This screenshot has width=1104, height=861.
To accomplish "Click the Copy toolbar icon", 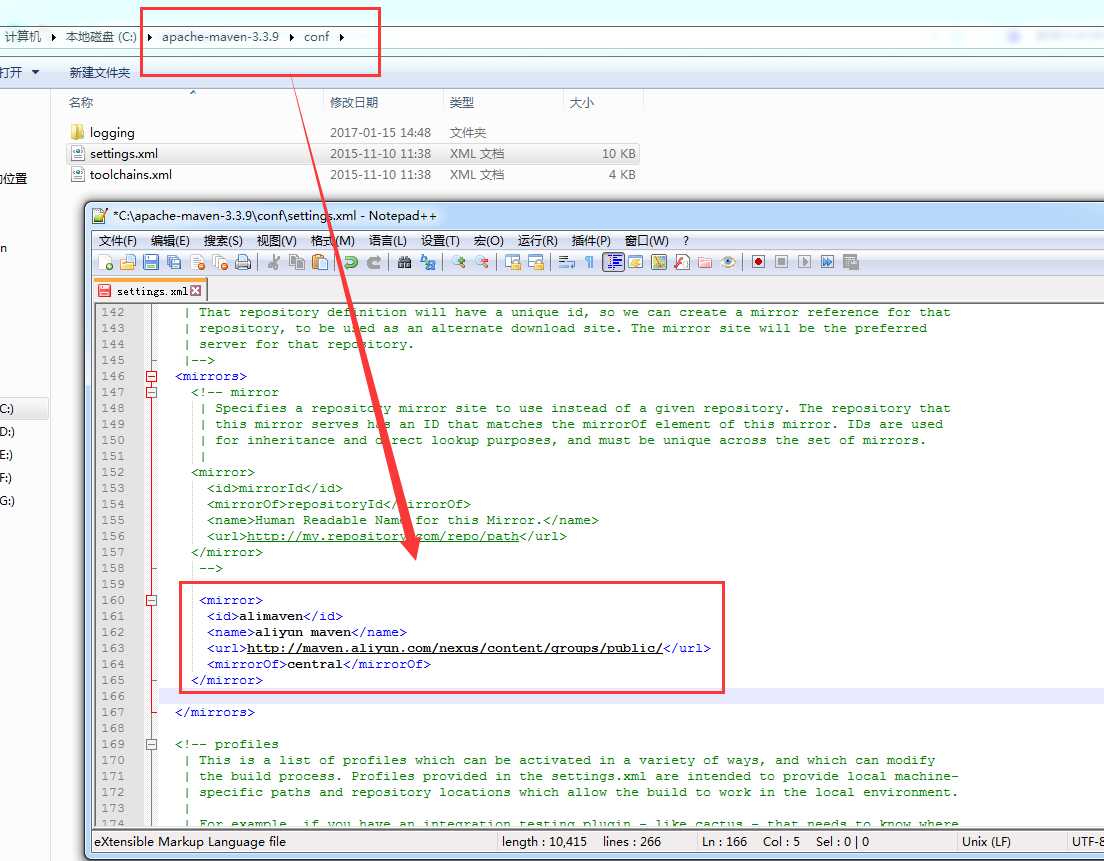I will (x=297, y=263).
